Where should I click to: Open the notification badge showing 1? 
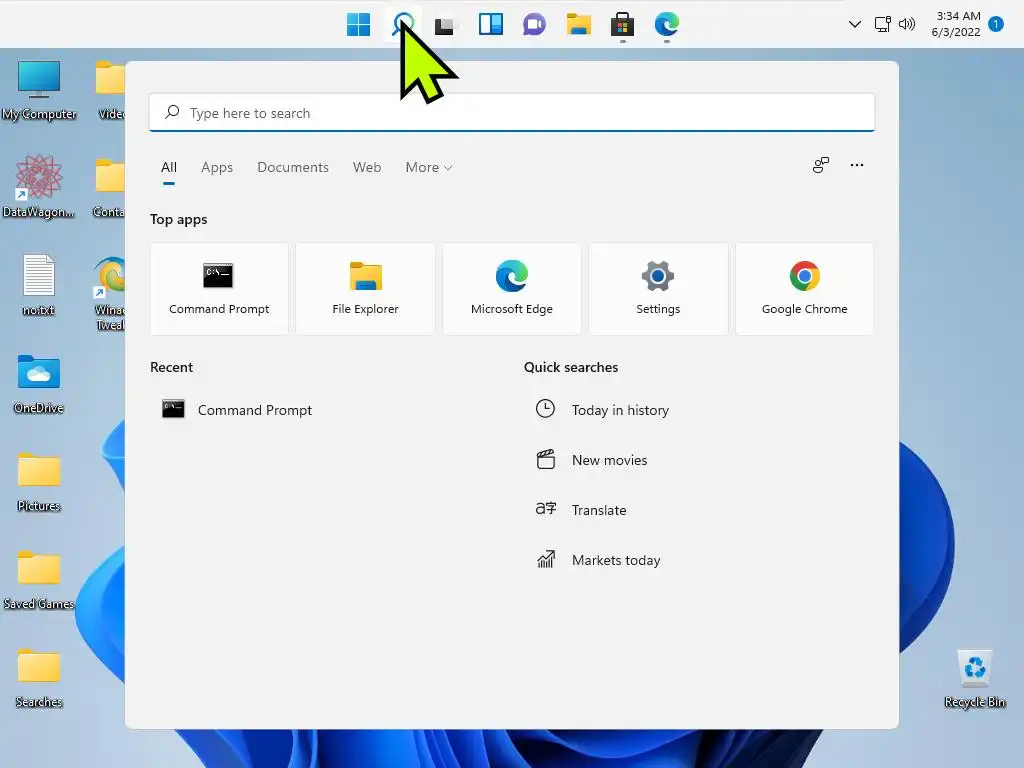(x=995, y=24)
